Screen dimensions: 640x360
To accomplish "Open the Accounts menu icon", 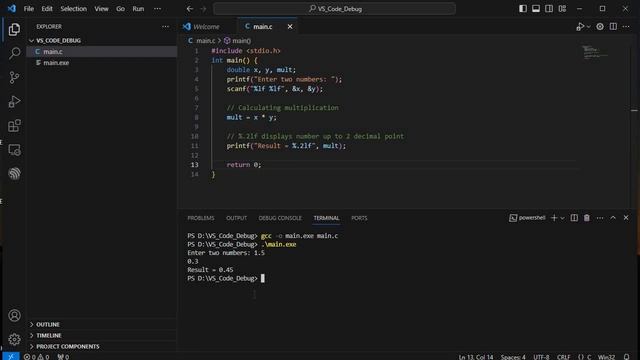I will point(14,316).
